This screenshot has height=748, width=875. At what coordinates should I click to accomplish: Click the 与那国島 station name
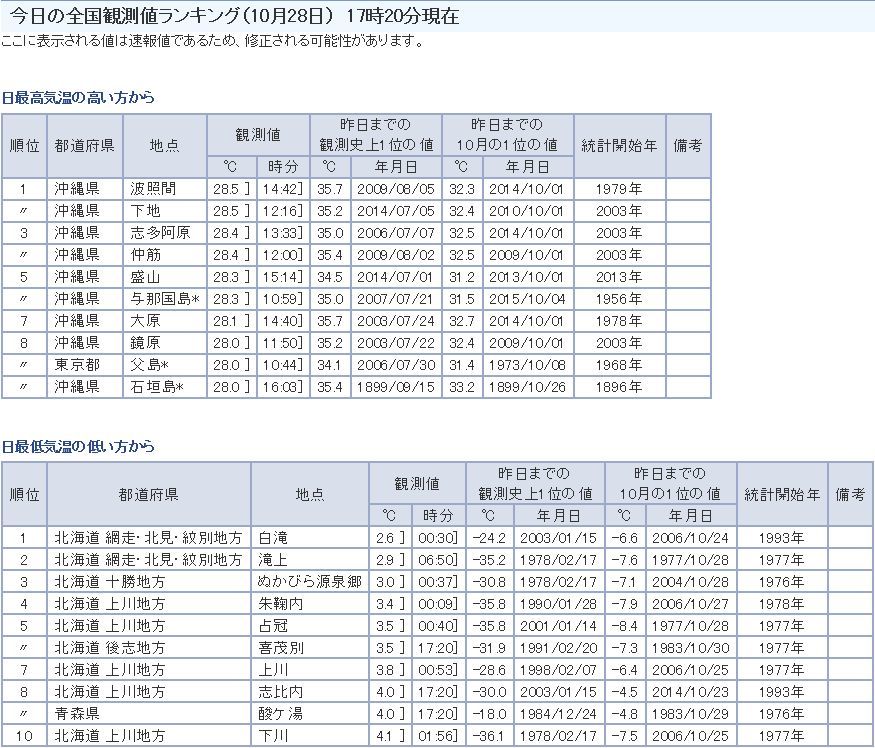pyautogui.click(x=158, y=299)
